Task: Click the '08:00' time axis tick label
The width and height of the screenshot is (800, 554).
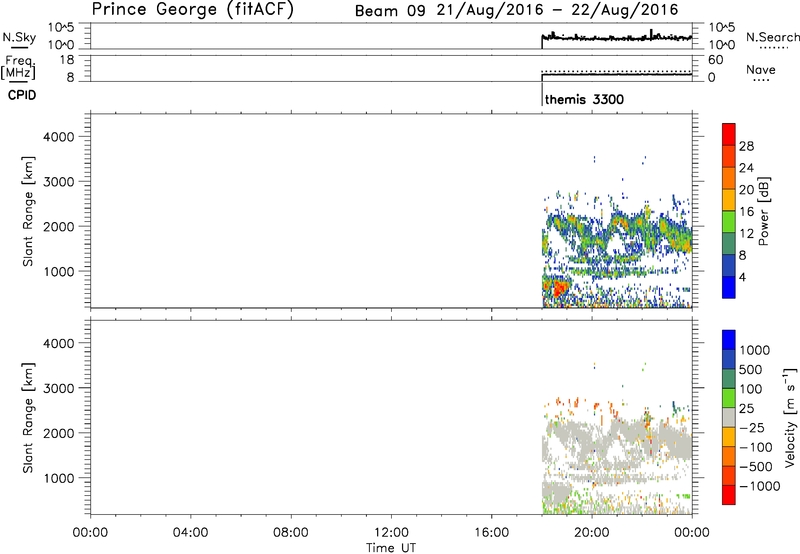Action: click(291, 533)
